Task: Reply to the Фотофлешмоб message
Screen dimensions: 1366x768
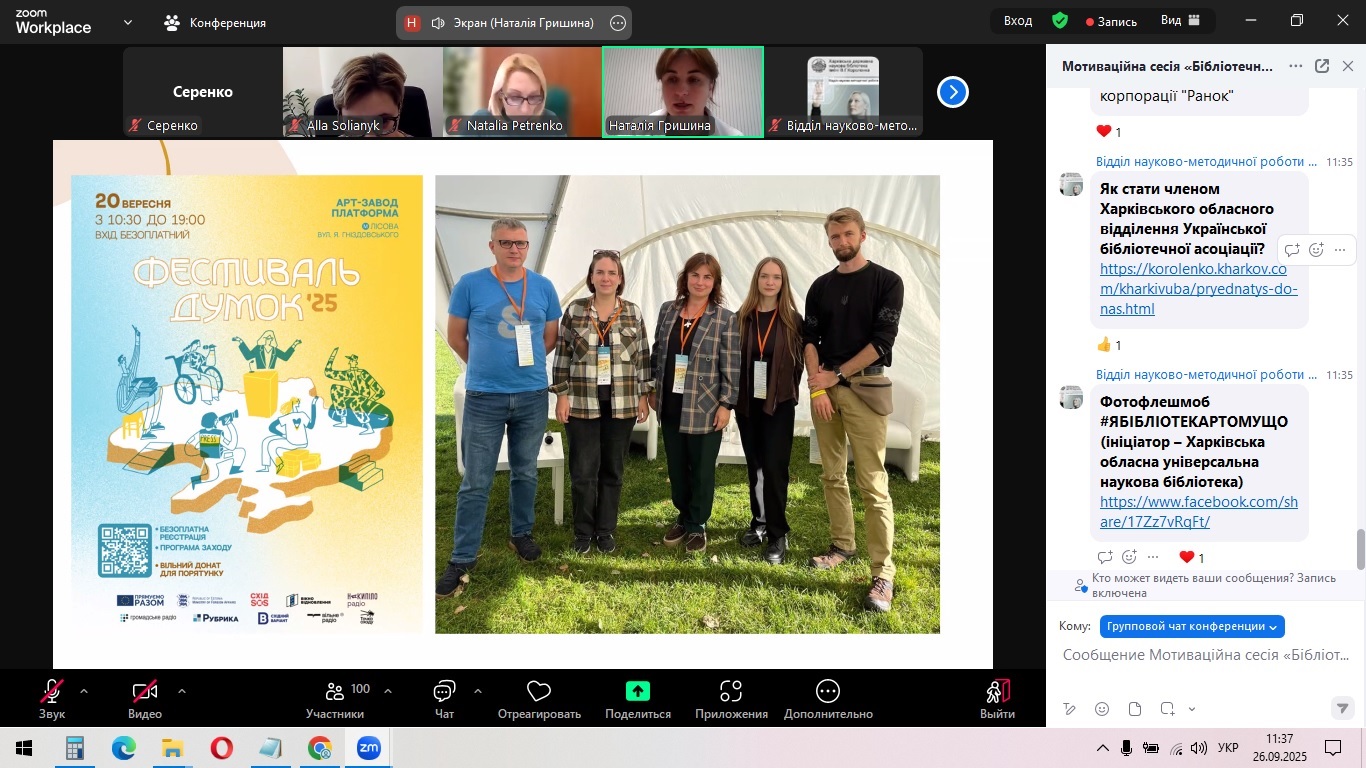Action: click(x=1105, y=557)
